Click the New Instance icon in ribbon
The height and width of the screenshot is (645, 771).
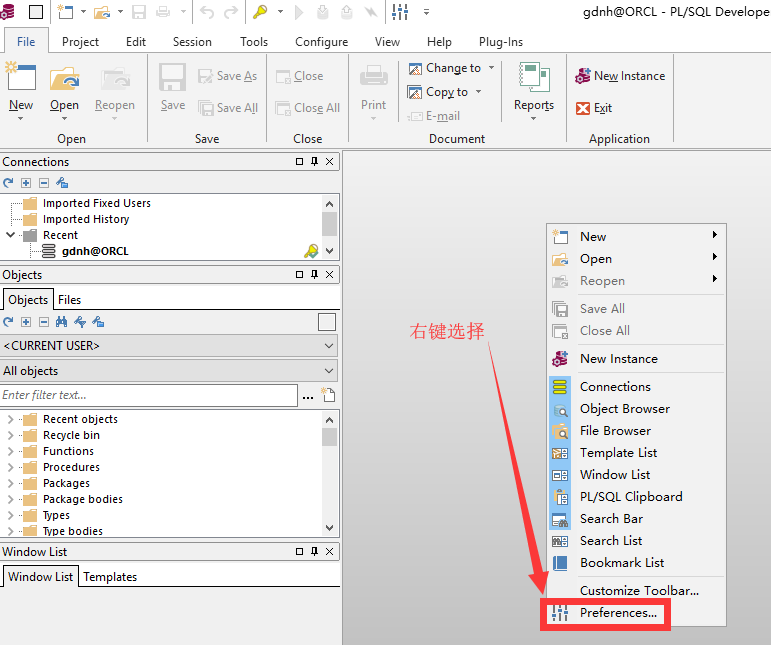click(583, 76)
